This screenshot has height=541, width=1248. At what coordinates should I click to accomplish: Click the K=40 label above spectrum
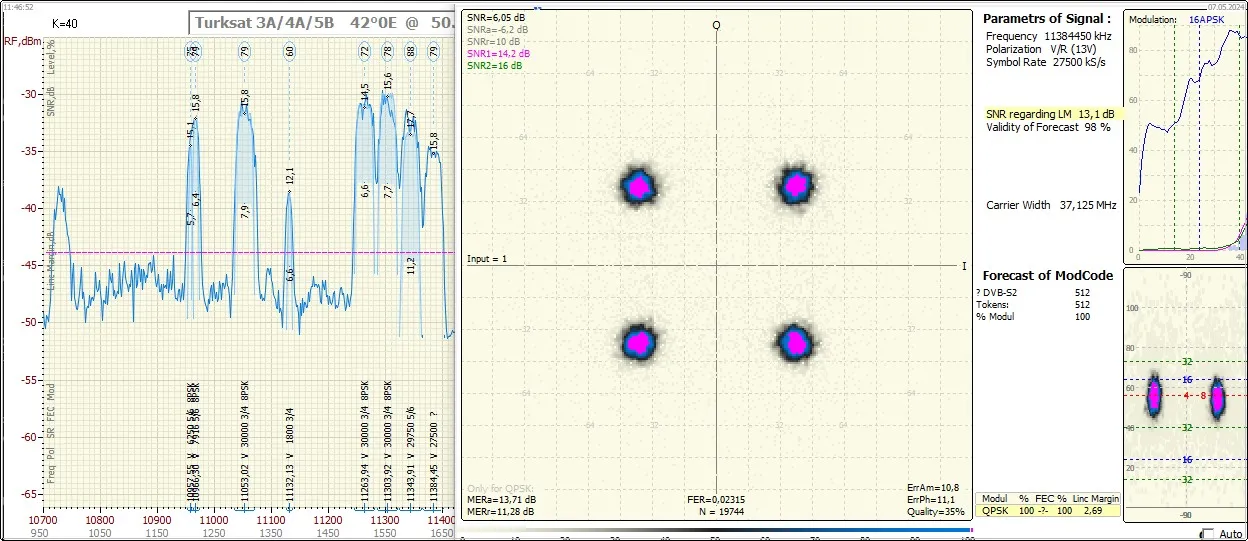point(65,23)
